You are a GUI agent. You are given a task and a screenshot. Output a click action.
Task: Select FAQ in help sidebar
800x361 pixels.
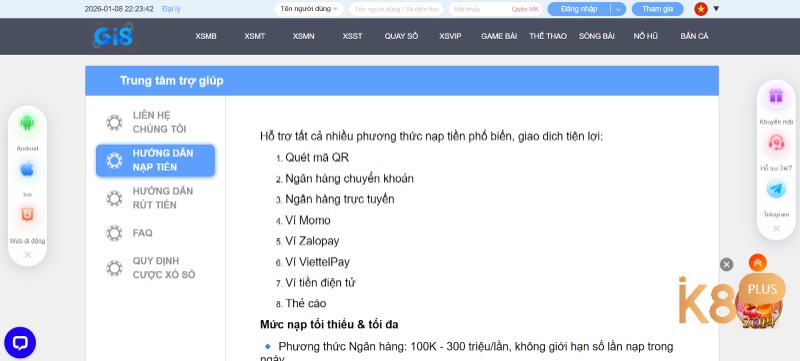155,233
